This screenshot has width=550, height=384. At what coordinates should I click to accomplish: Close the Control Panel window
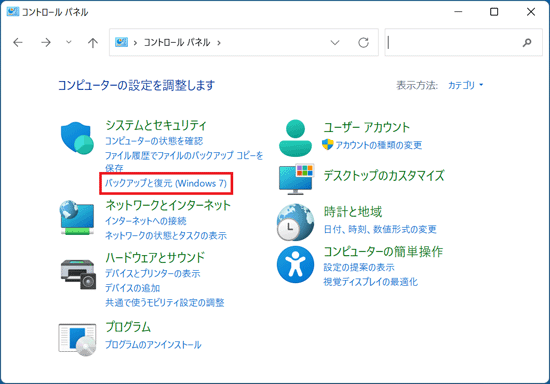tap(531, 12)
